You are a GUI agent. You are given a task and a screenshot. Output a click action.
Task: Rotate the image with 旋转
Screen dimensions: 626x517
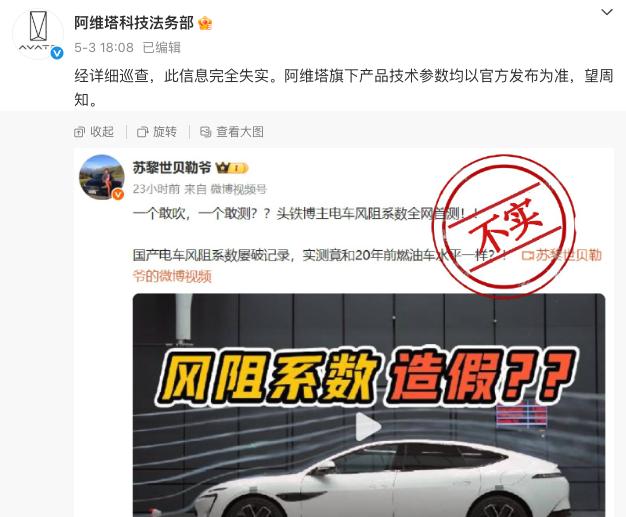pyautogui.click(x=157, y=131)
